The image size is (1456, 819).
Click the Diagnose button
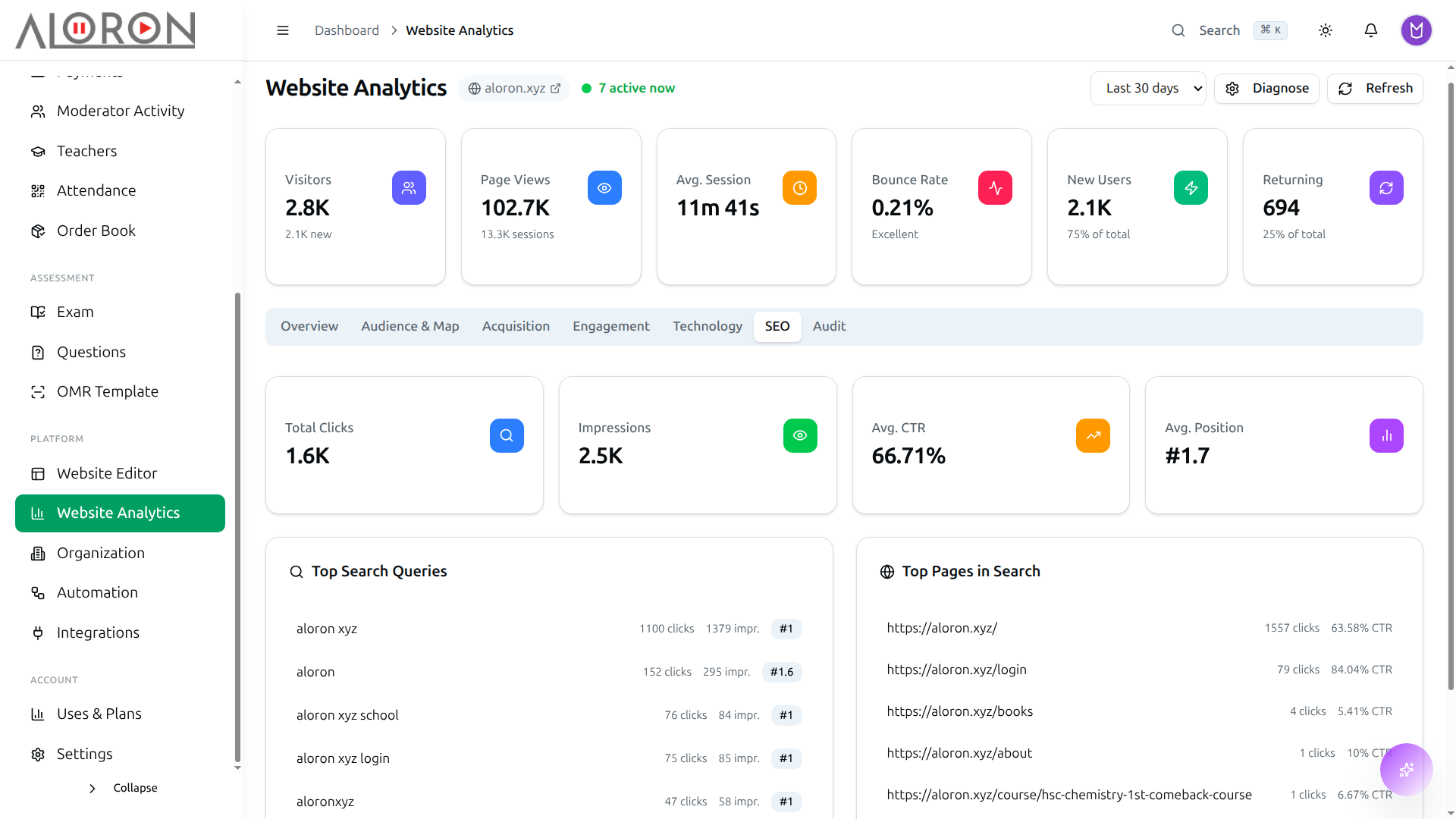(x=1266, y=88)
